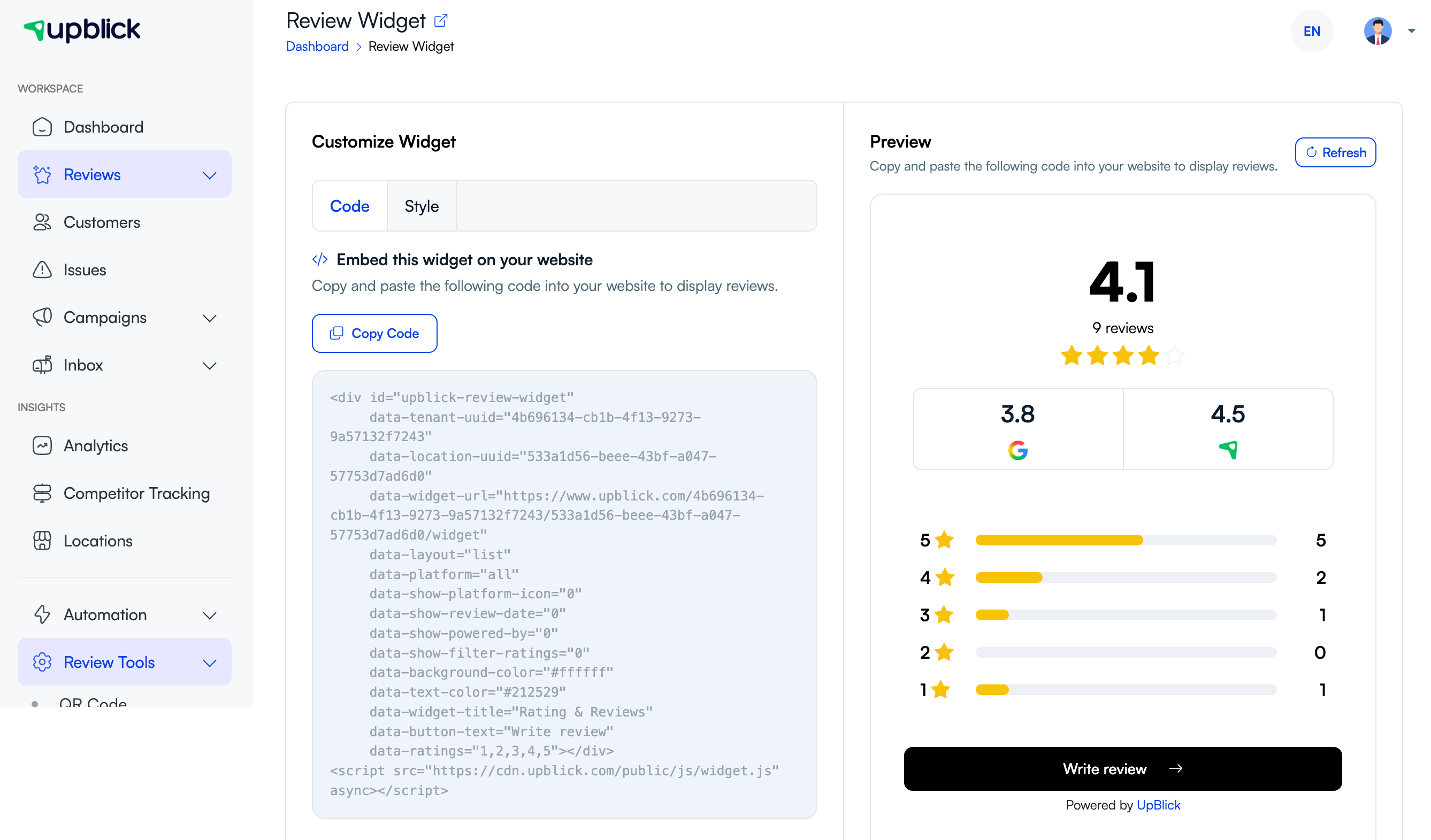
Task: Open Competitor Tracking in the sidebar
Action: [124, 494]
